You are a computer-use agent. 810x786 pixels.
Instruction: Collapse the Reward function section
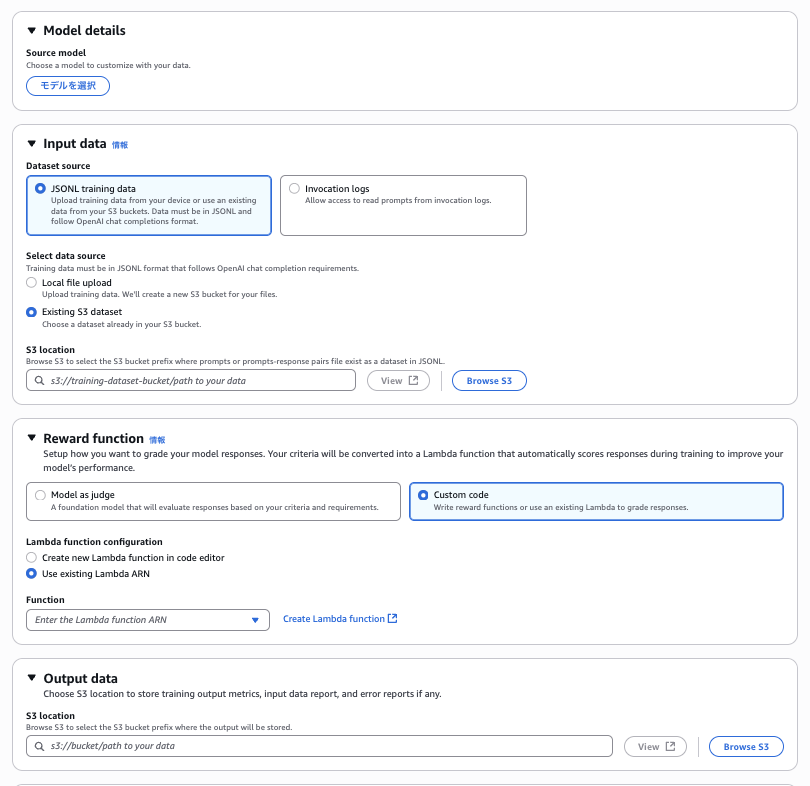(x=32, y=439)
